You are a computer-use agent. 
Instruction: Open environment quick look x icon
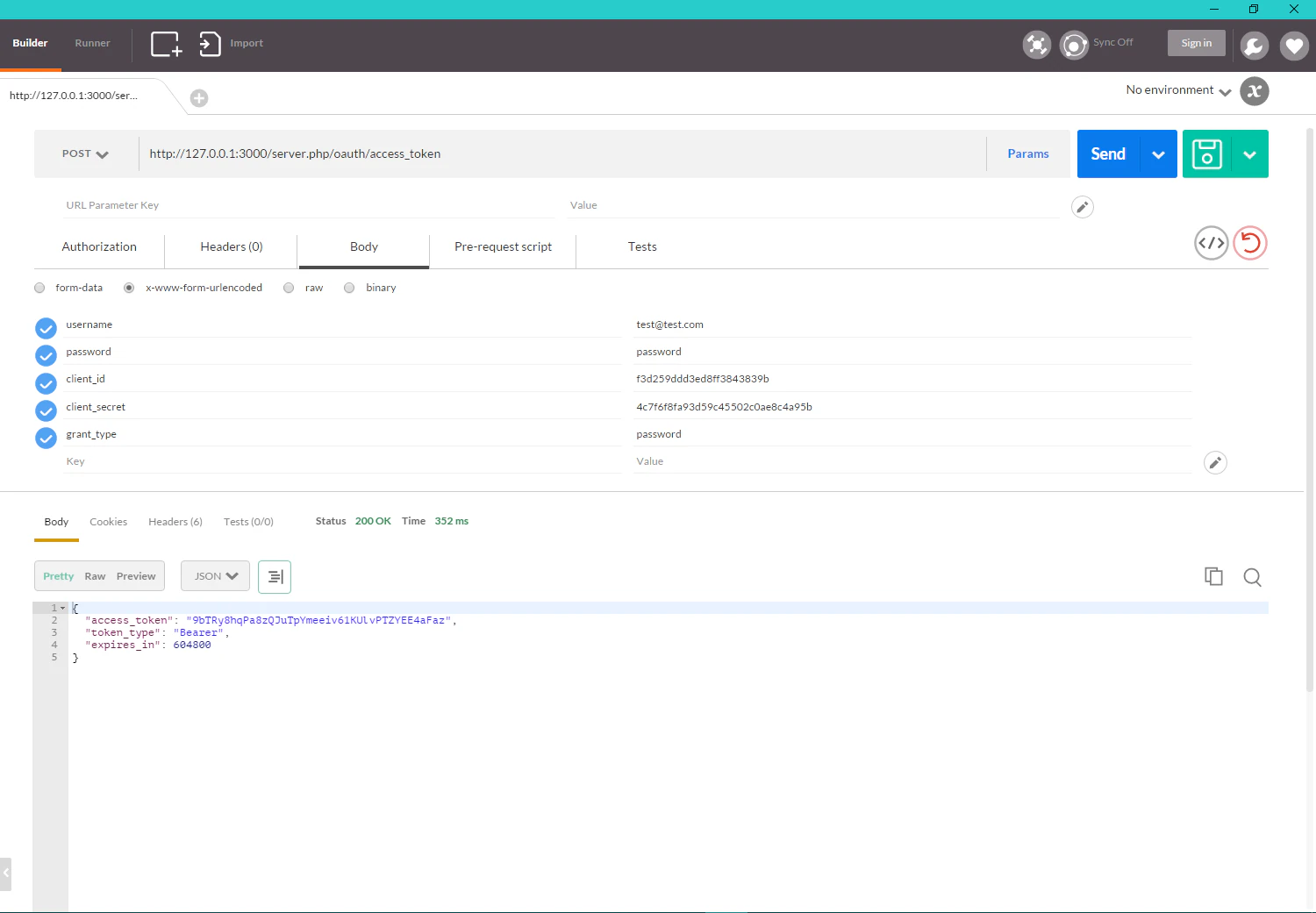(x=1255, y=91)
